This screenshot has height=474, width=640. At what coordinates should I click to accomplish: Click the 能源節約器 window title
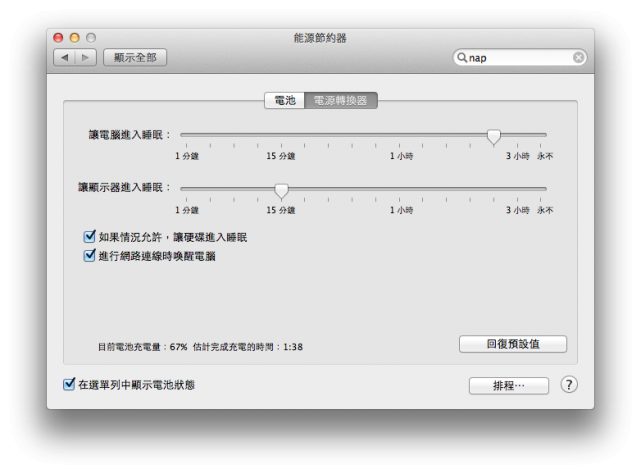[320, 38]
